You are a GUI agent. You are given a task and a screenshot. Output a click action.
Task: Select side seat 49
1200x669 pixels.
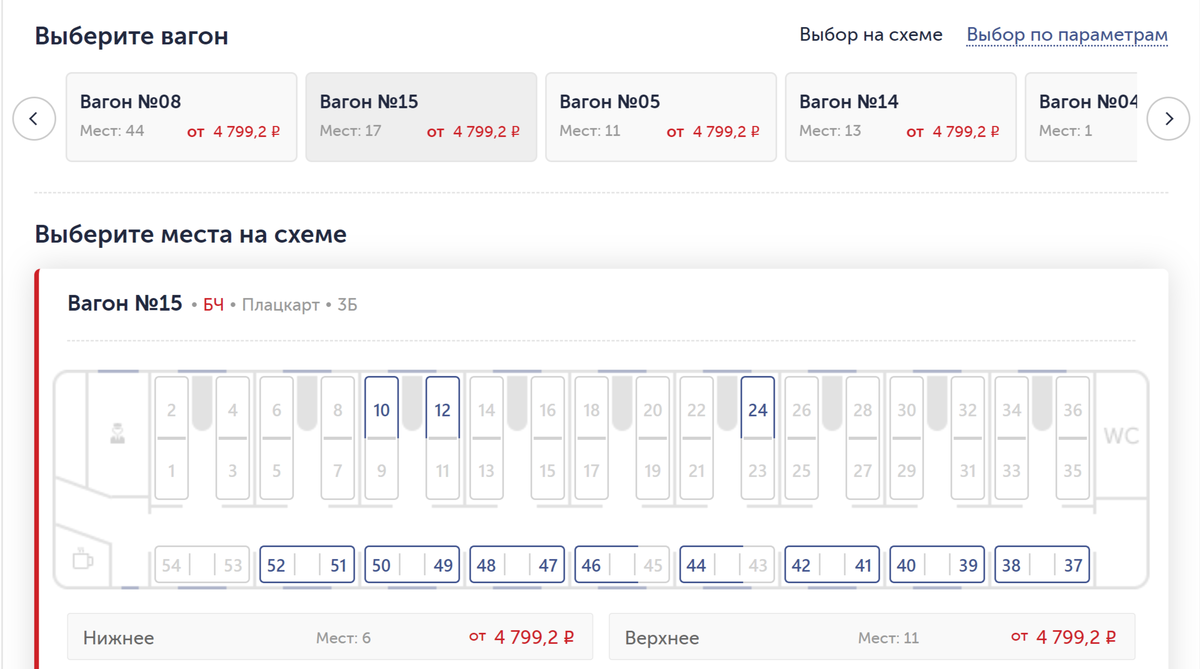point(443,565)
